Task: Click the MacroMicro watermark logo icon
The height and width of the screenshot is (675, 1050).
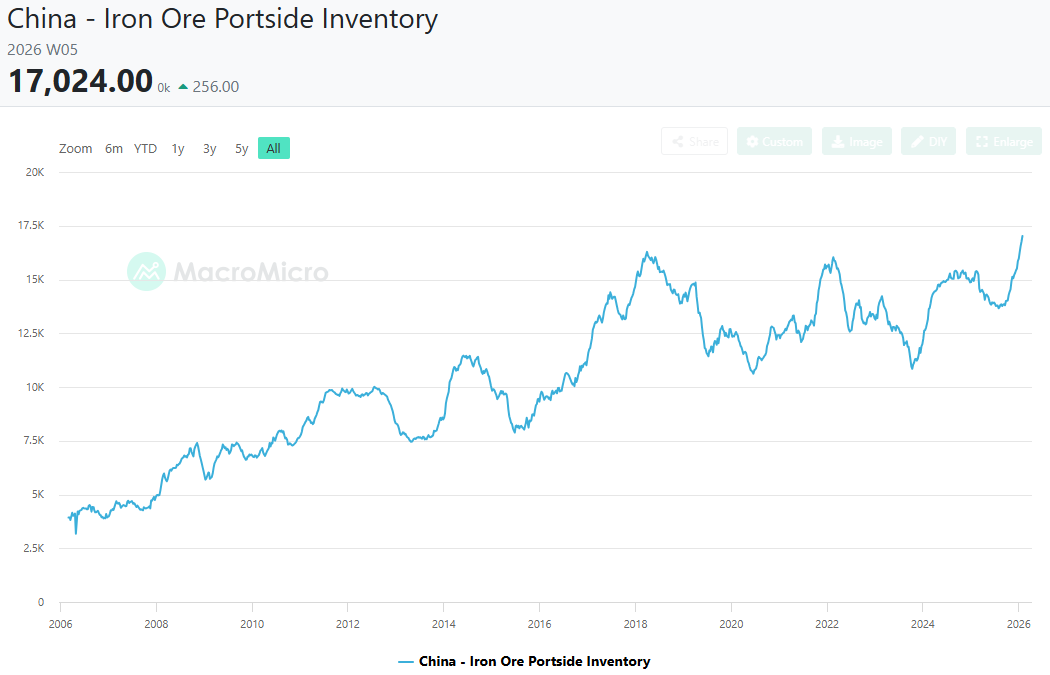Action: point(146,271)
